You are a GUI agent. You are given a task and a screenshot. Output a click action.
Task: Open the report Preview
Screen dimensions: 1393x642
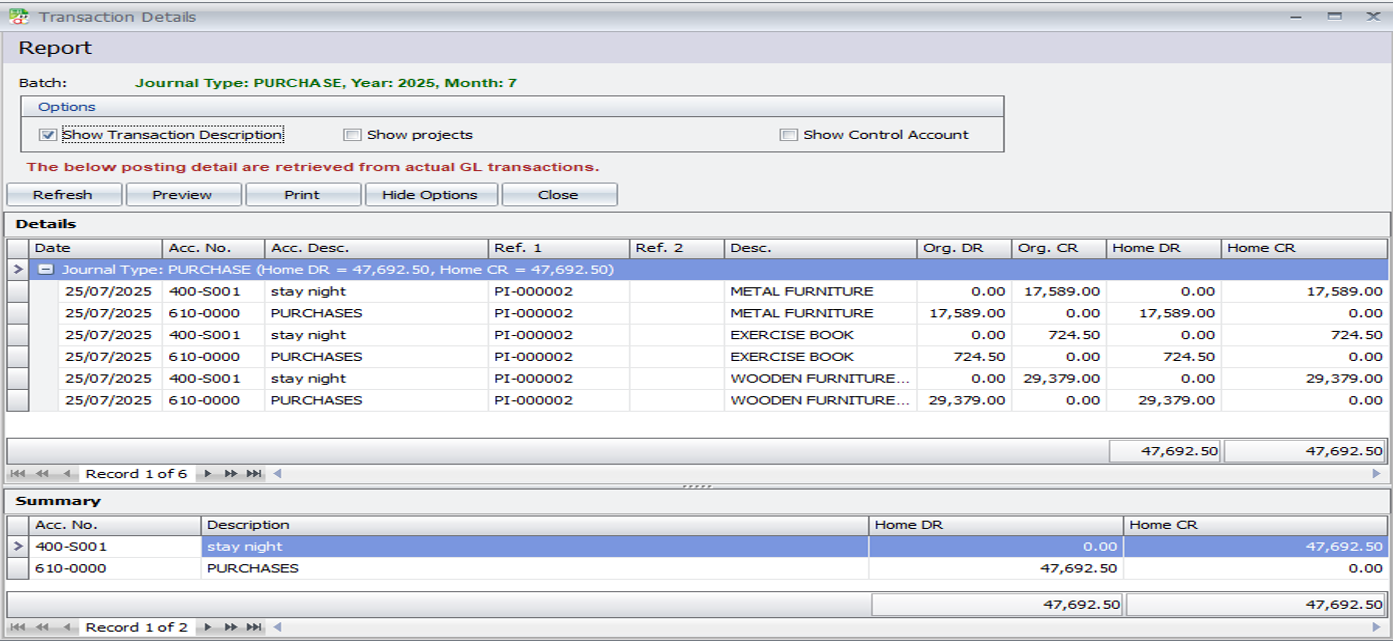(182, 195)
